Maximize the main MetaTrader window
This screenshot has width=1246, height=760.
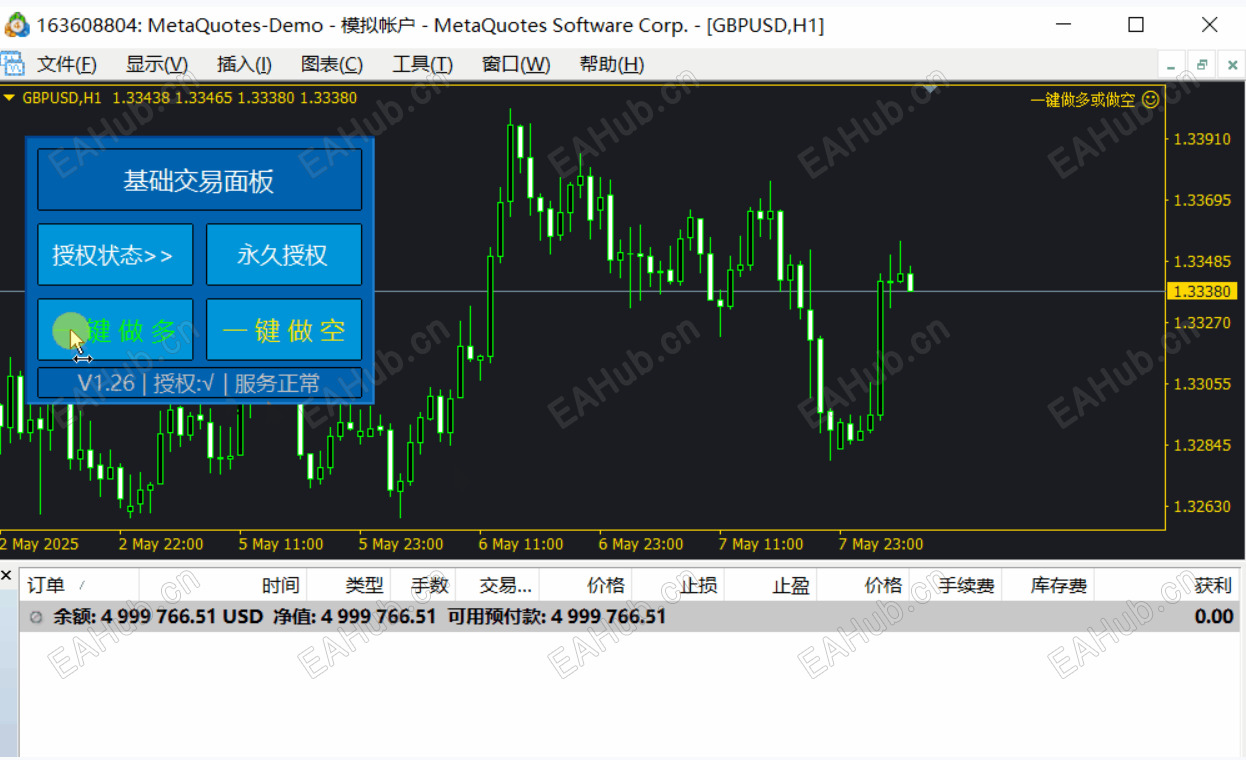1136,25
